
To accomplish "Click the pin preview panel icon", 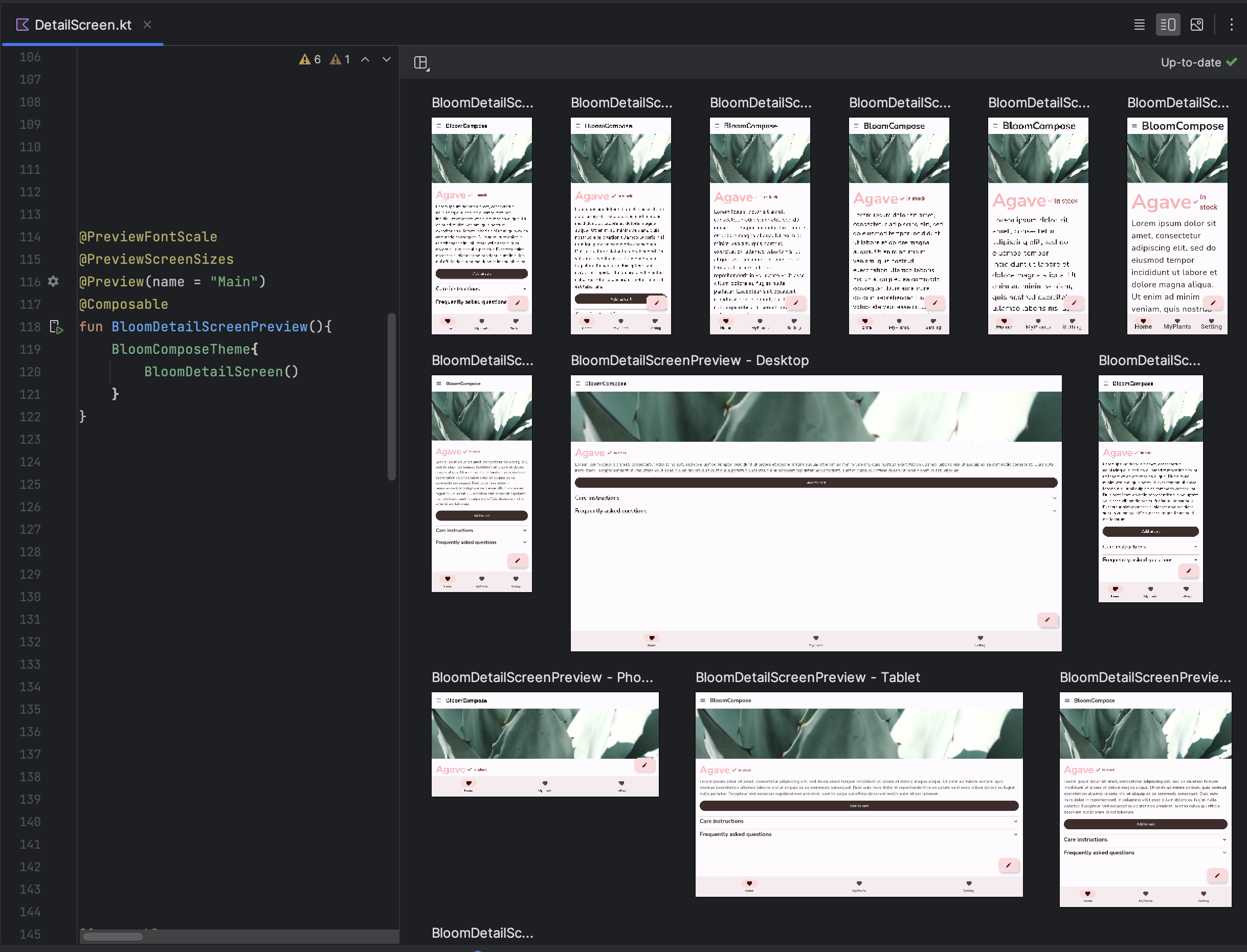I will tap(422, 62).
